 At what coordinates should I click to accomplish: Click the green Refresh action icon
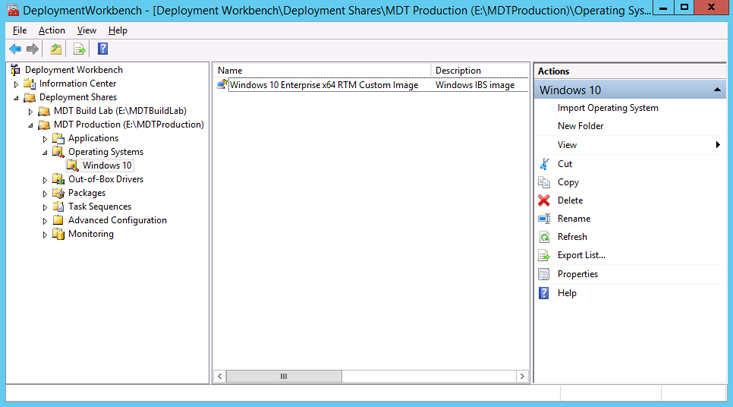544,237
